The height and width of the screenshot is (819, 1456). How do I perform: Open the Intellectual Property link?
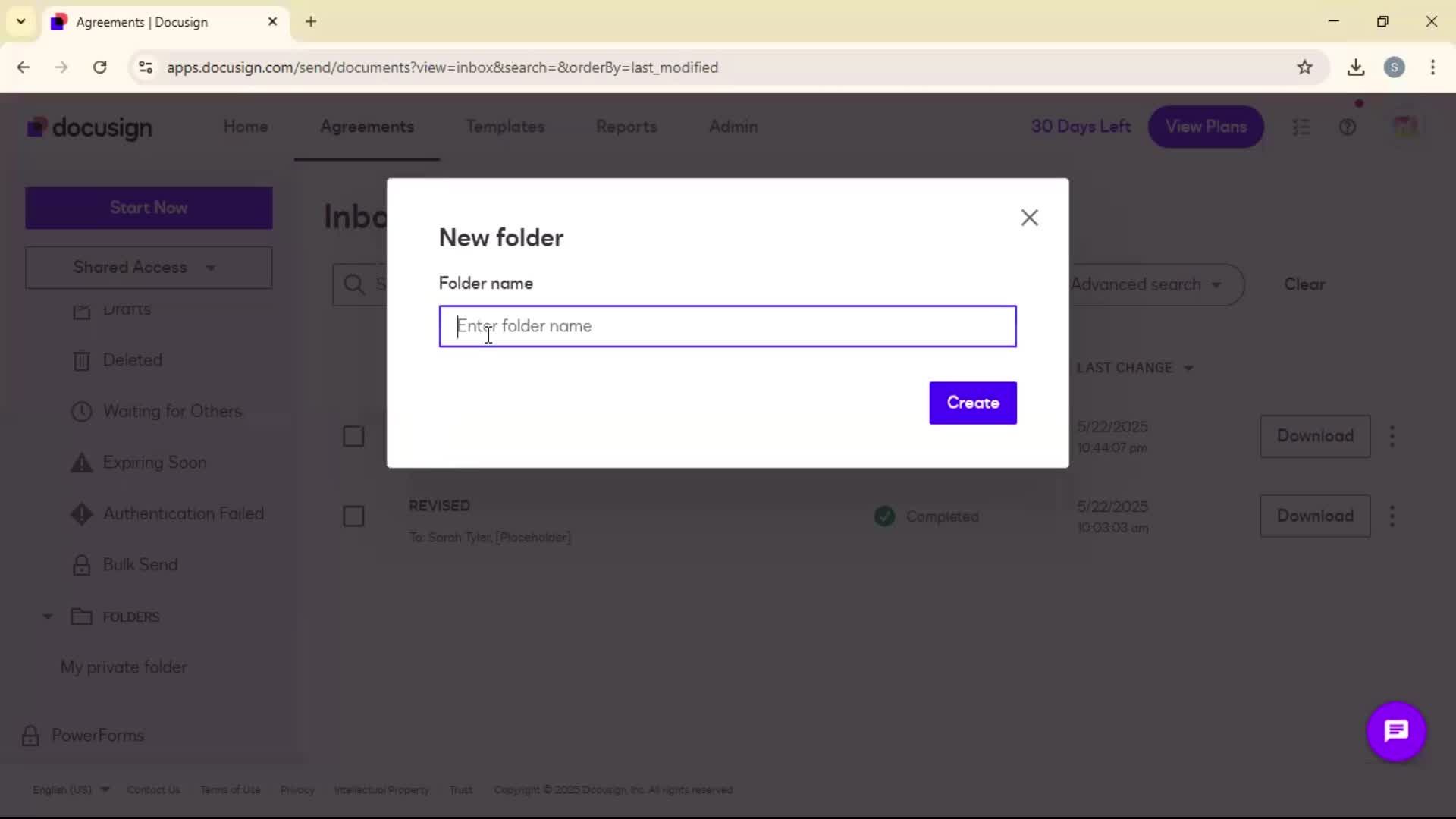click(x=381, y=790)
